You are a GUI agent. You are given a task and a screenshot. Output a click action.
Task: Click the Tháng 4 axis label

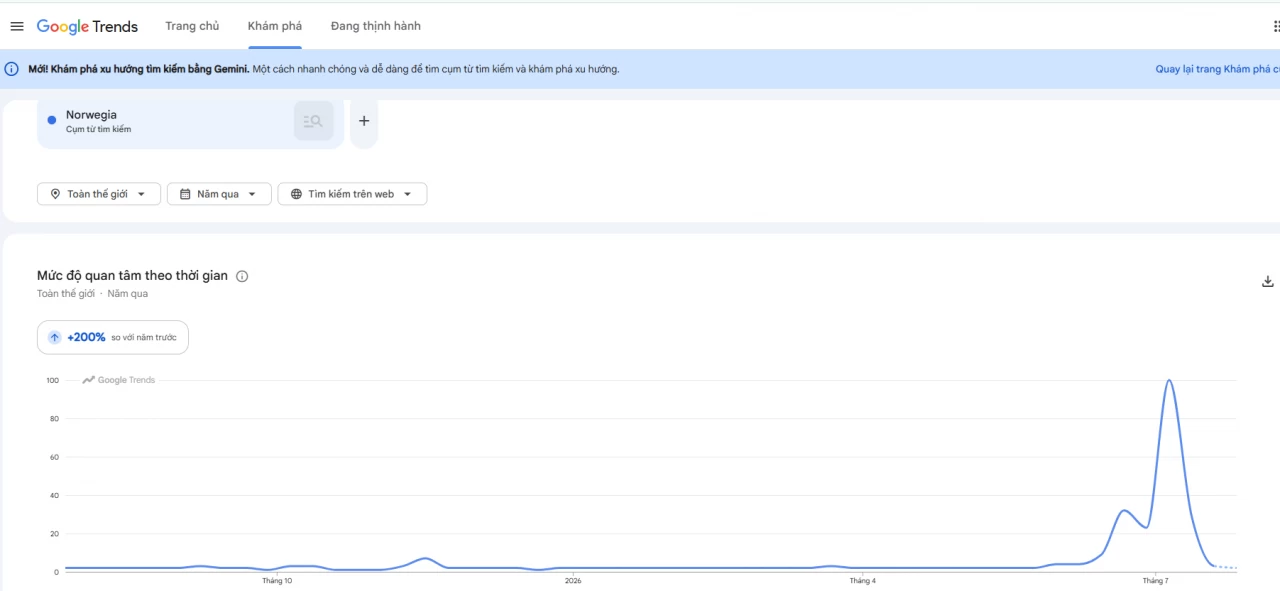coord(863,580)
